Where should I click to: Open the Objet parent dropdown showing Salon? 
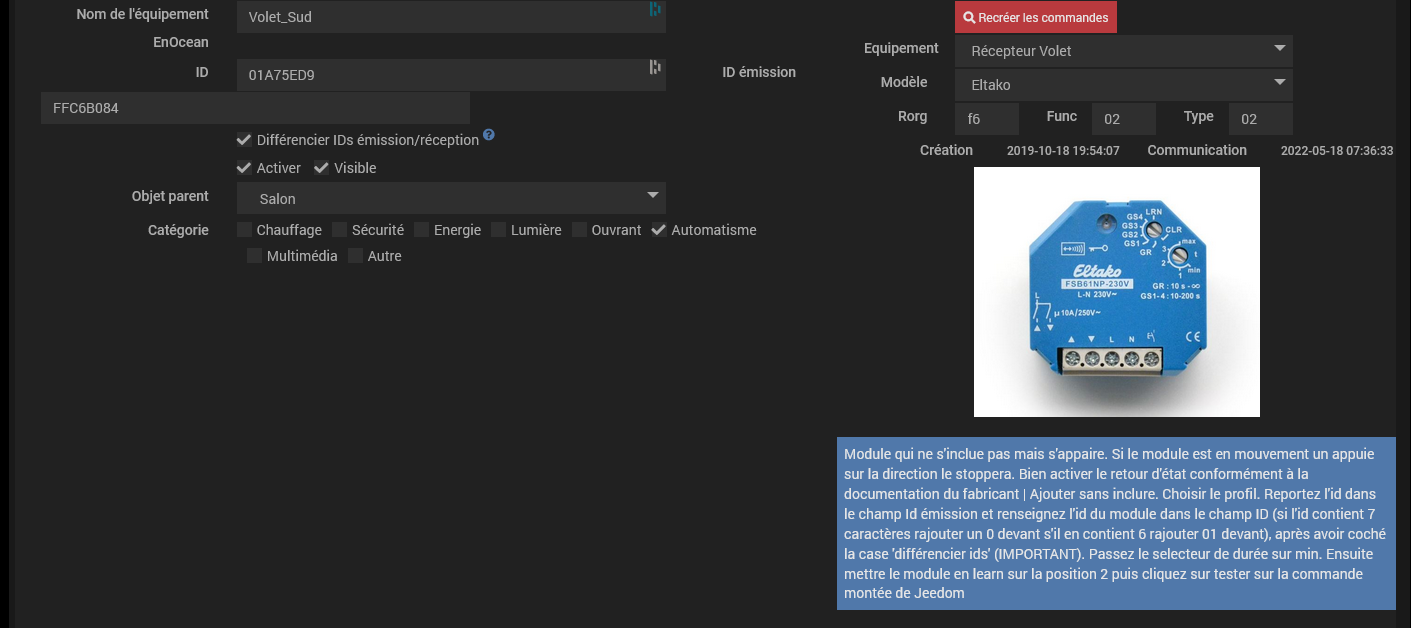pyautogui.click(x=451, y=198)
